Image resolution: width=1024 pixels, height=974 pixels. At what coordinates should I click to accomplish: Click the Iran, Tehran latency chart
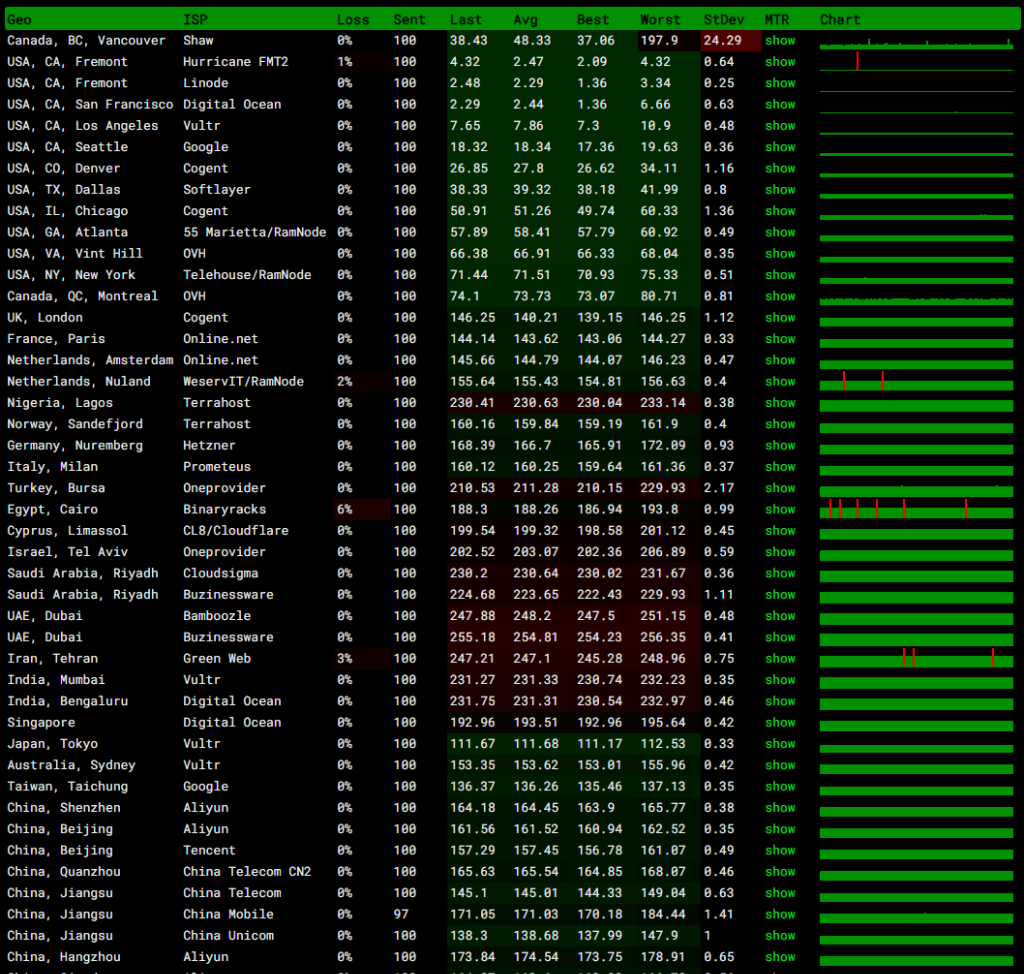(916, 658)
